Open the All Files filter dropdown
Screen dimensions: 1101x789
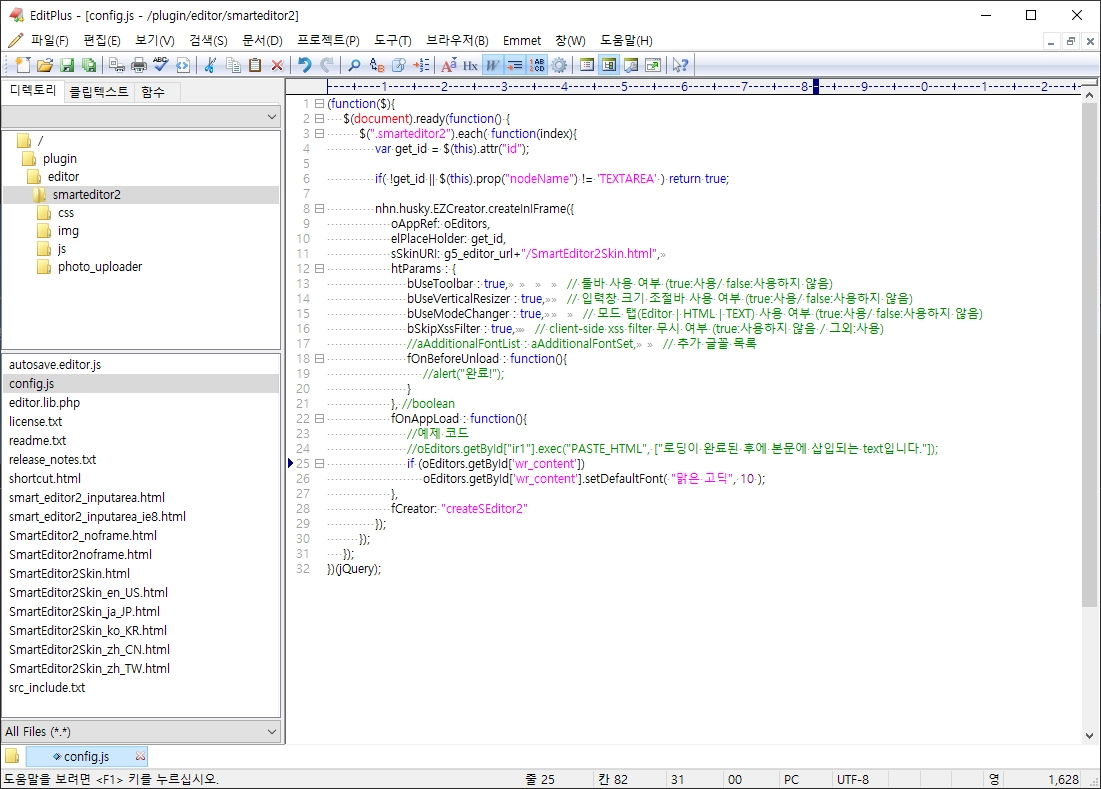click(141, 731)
